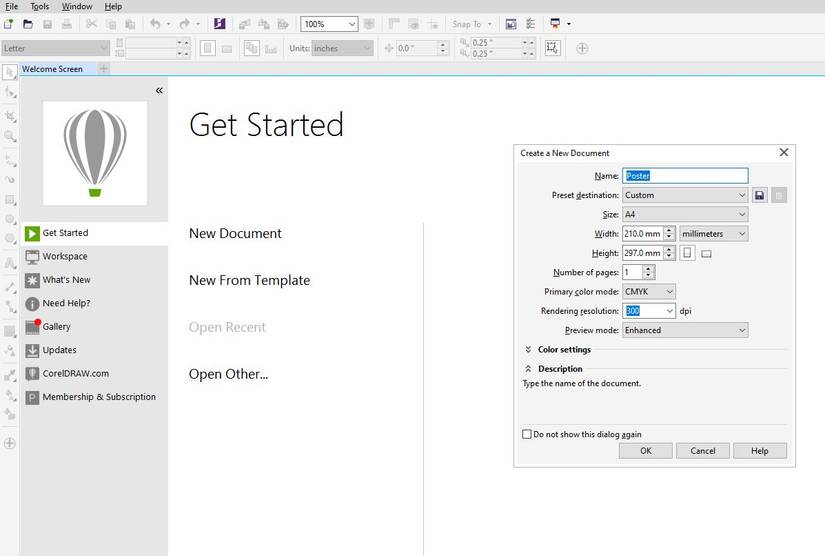Click the What's New icon
This screenshot has height=556, width=825.
(33, 281)
